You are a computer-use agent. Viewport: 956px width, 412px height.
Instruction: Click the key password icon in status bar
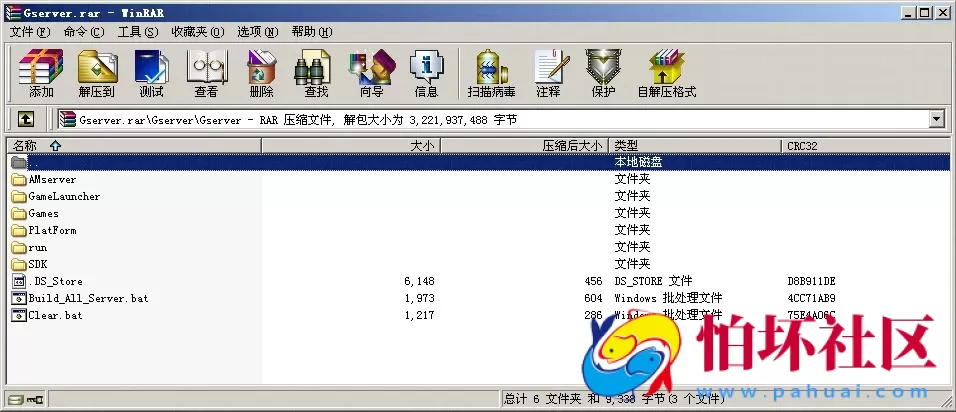tap(35, 400)
